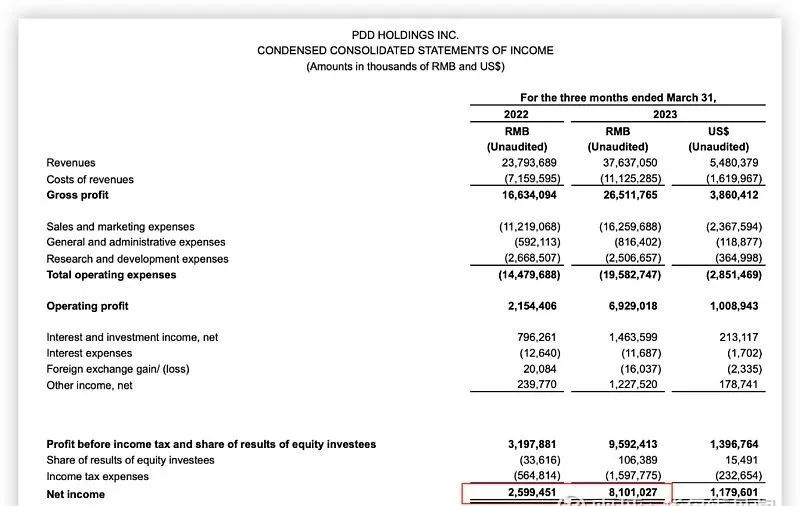
Task: Select revenues value 23,793,689
Action: click(x=529, y=163)
